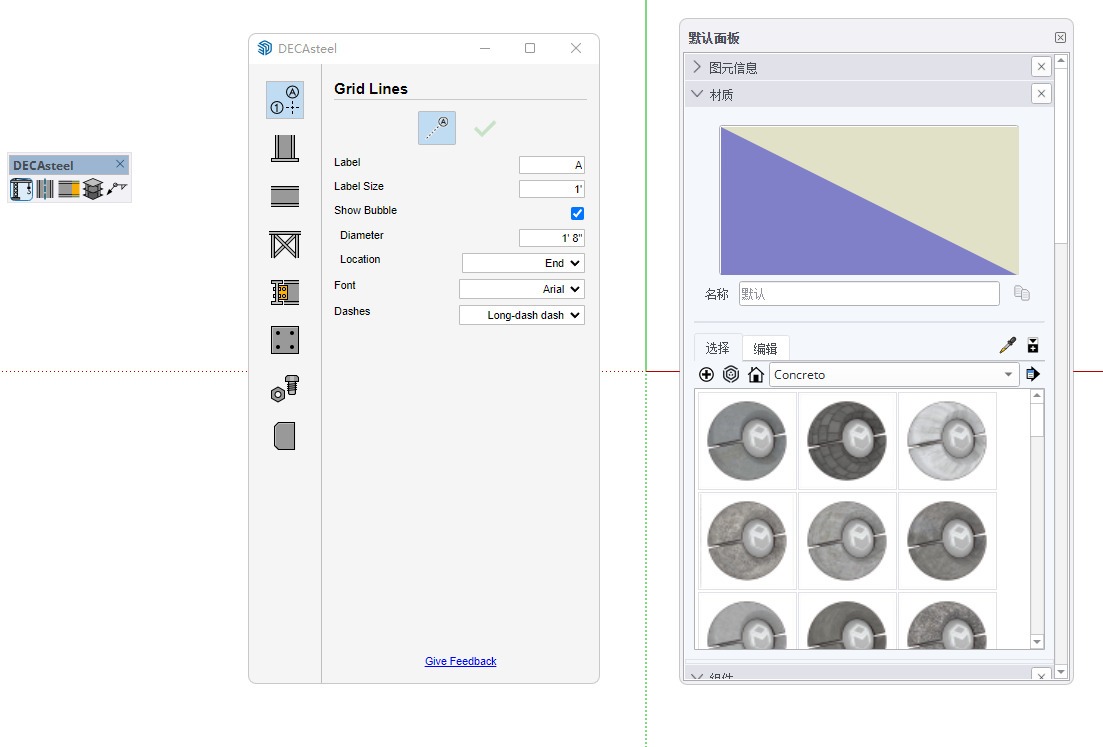Viewport: 1103px width, 747px height.
Task: Open the bolt and nut tool
Action: coord(285,388)
